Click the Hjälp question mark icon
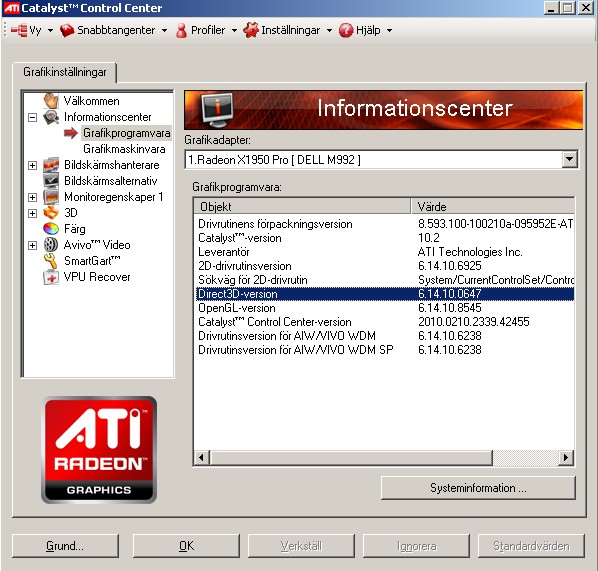This screenshot has height=571, width=598. click(x=346, y=30)
